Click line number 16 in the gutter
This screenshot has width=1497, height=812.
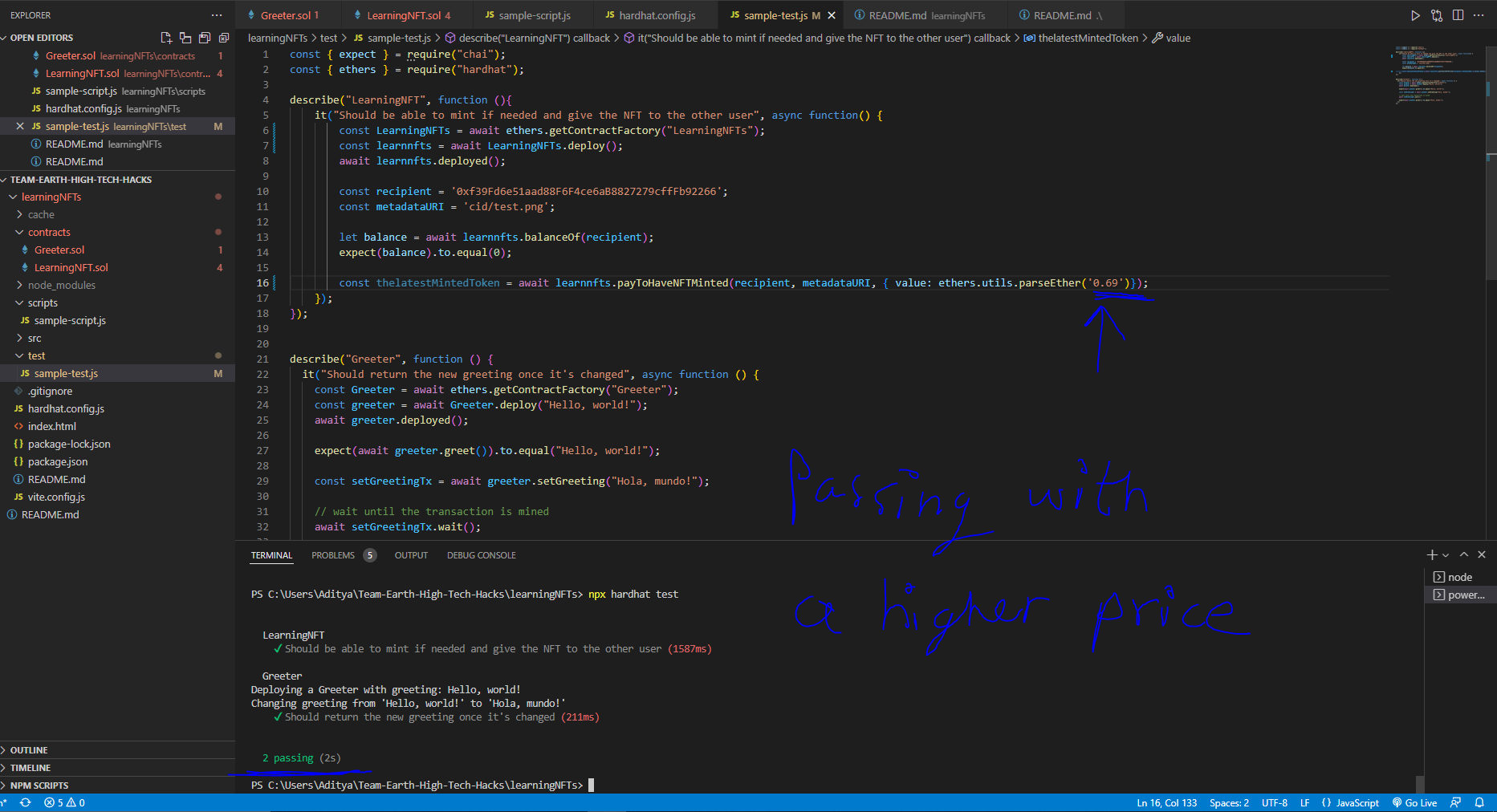(262, 282)
